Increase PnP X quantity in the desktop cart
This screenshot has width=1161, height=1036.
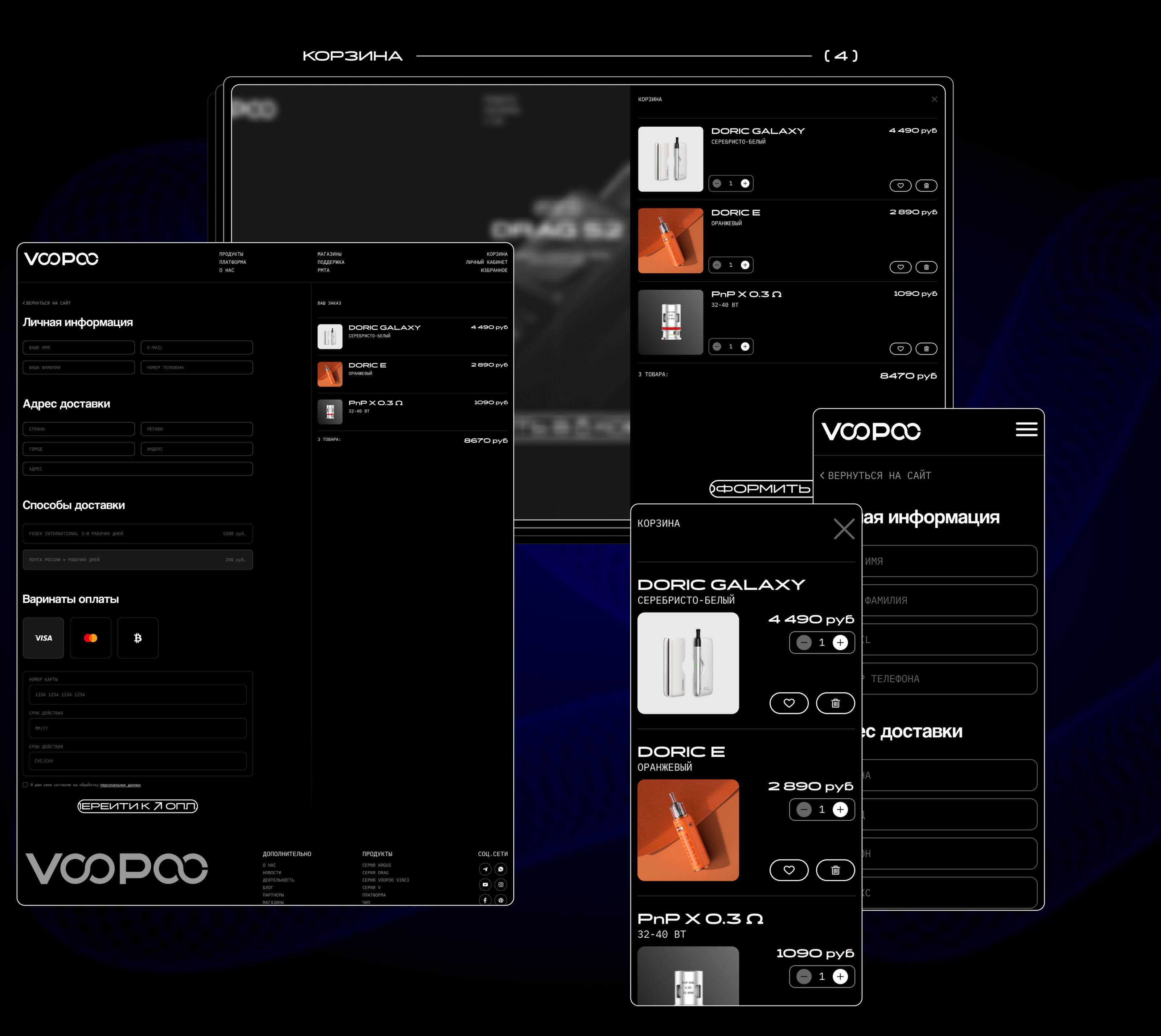[x=745, y=347]
